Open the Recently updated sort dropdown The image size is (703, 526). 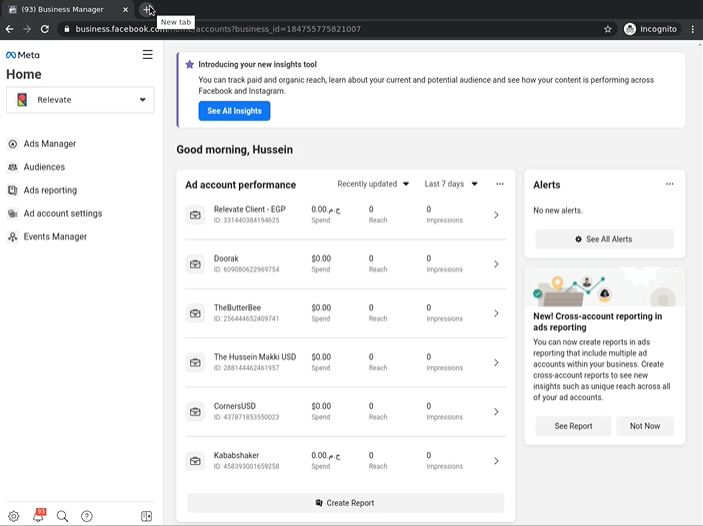[373, 184]
